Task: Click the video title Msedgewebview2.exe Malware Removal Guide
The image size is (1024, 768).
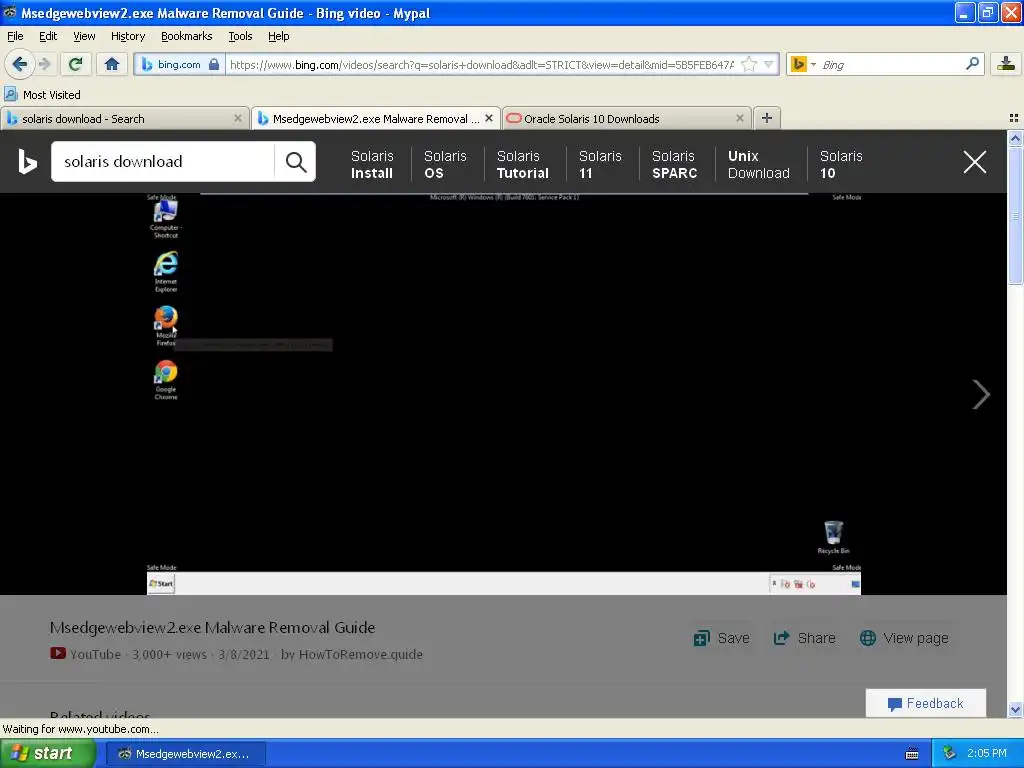Action: pos(212,628)
